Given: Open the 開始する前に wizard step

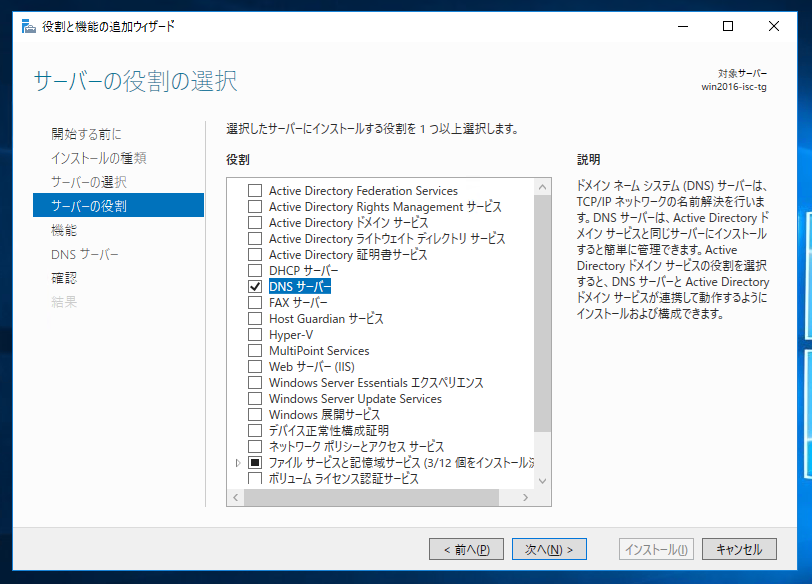Looking at the screenshot, I should 86,134.
